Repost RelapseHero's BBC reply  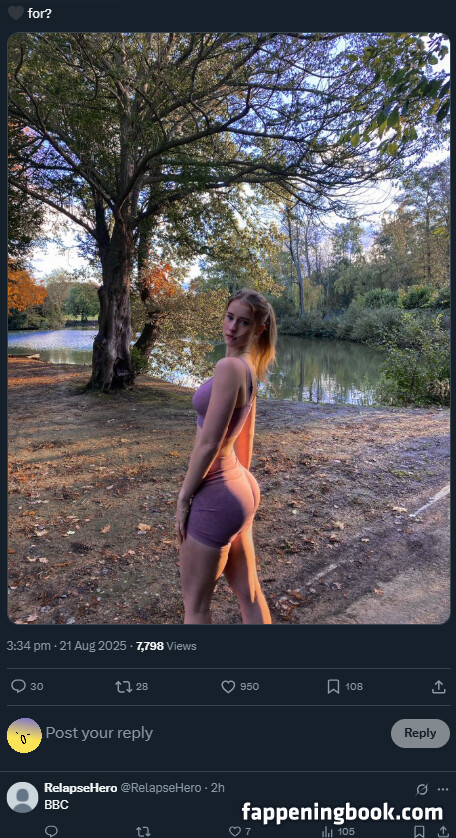click(x=143, y=831)
